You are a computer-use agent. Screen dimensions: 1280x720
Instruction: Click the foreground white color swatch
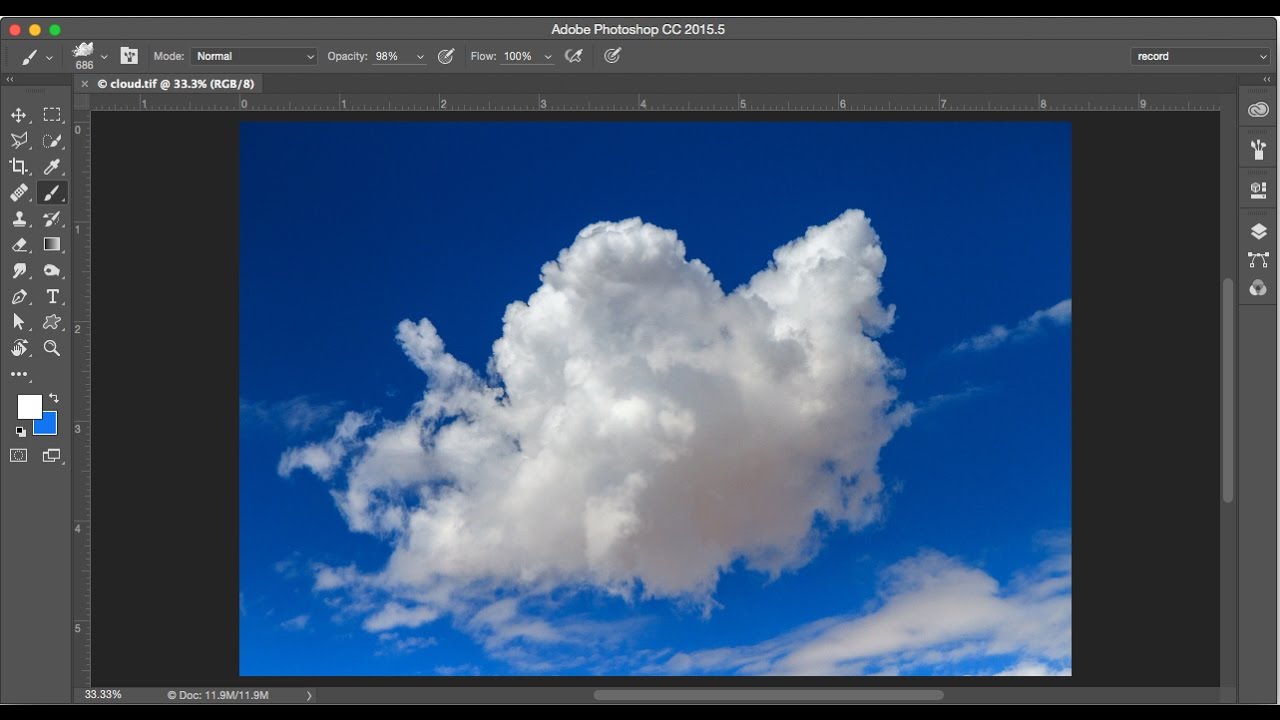(29, 406)
